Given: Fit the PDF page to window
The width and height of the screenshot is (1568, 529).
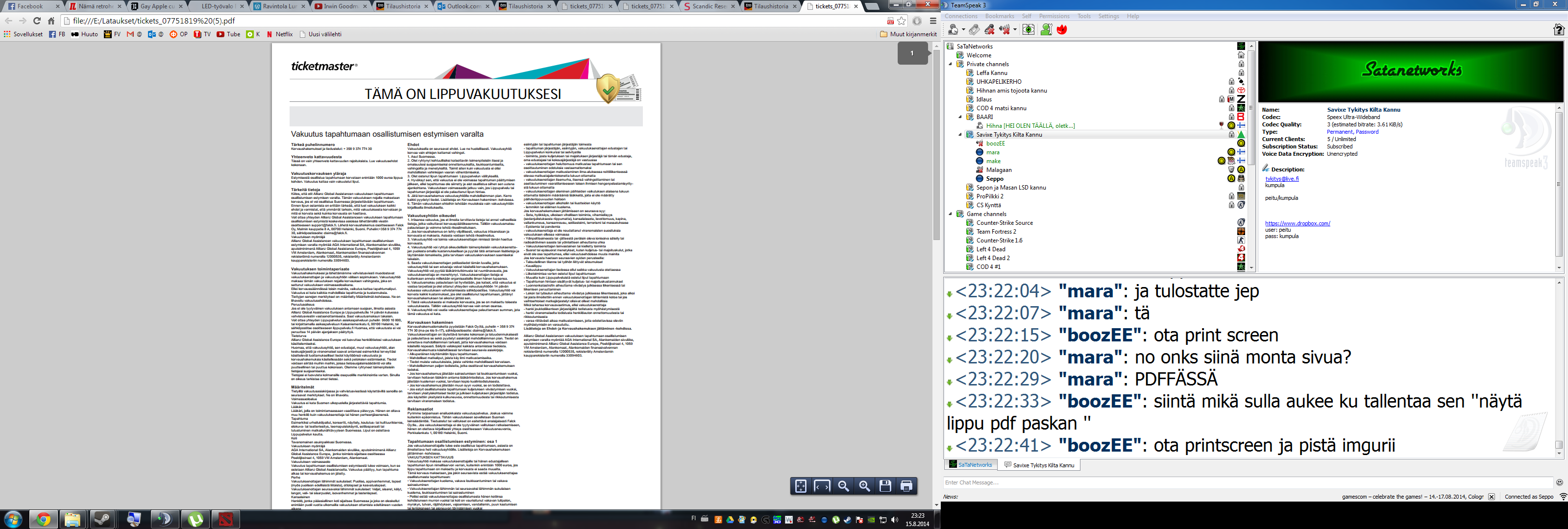Looking at the screenshot, I should pyautogui.click(x=801, y=486).
